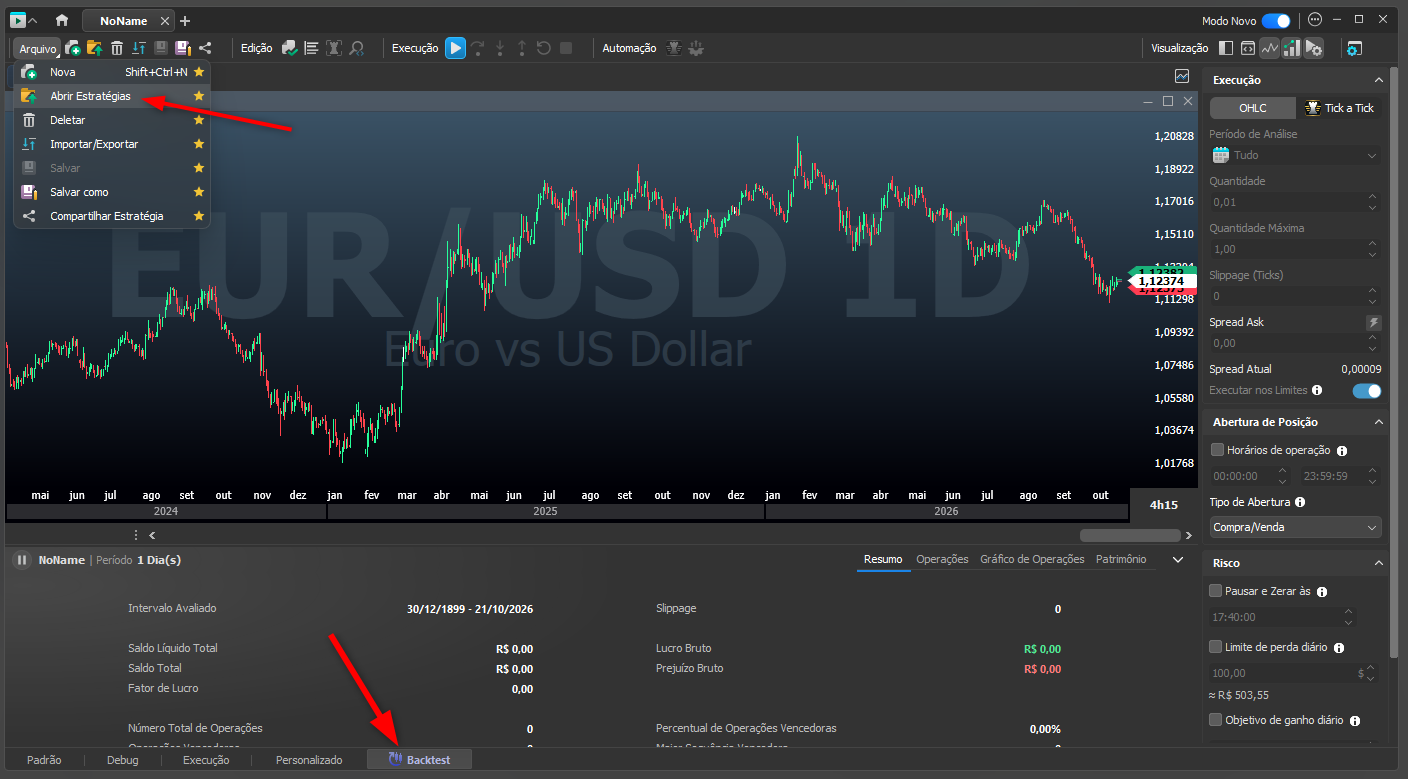The image size is (1408, 779).
Task: Click the lightning icon next to Spread Ask
Action: click(x=1373, y=322)
